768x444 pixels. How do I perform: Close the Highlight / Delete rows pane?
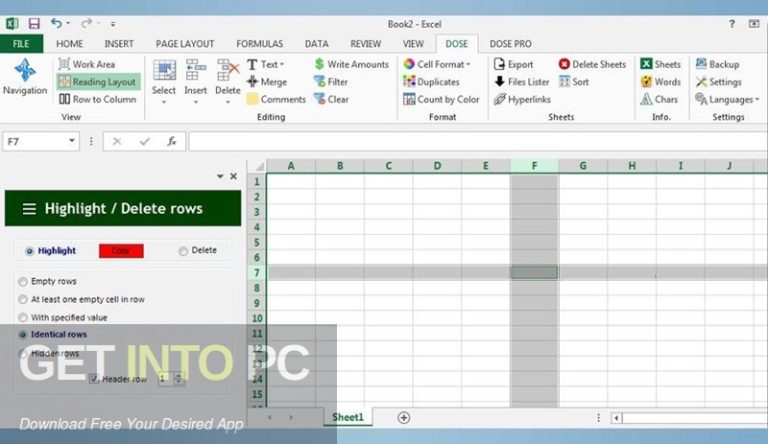coord(234,176)
